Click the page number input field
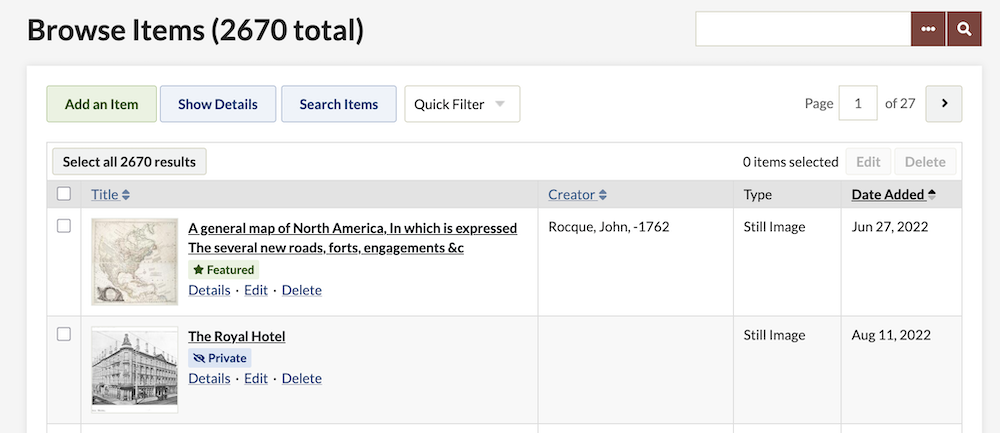Screen dimensions: 1000x433 [x=858, y=103]
